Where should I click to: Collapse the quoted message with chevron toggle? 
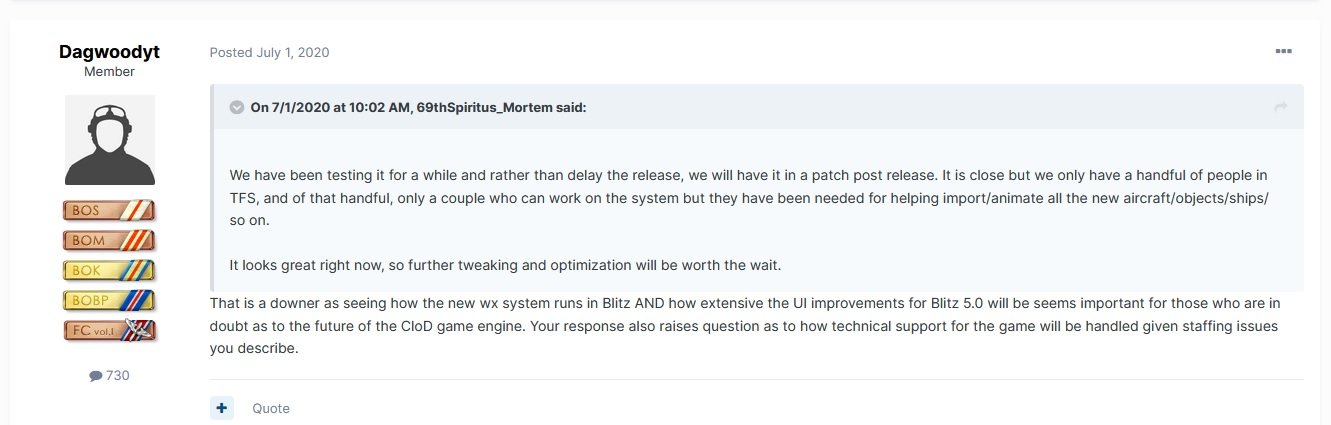237,107
